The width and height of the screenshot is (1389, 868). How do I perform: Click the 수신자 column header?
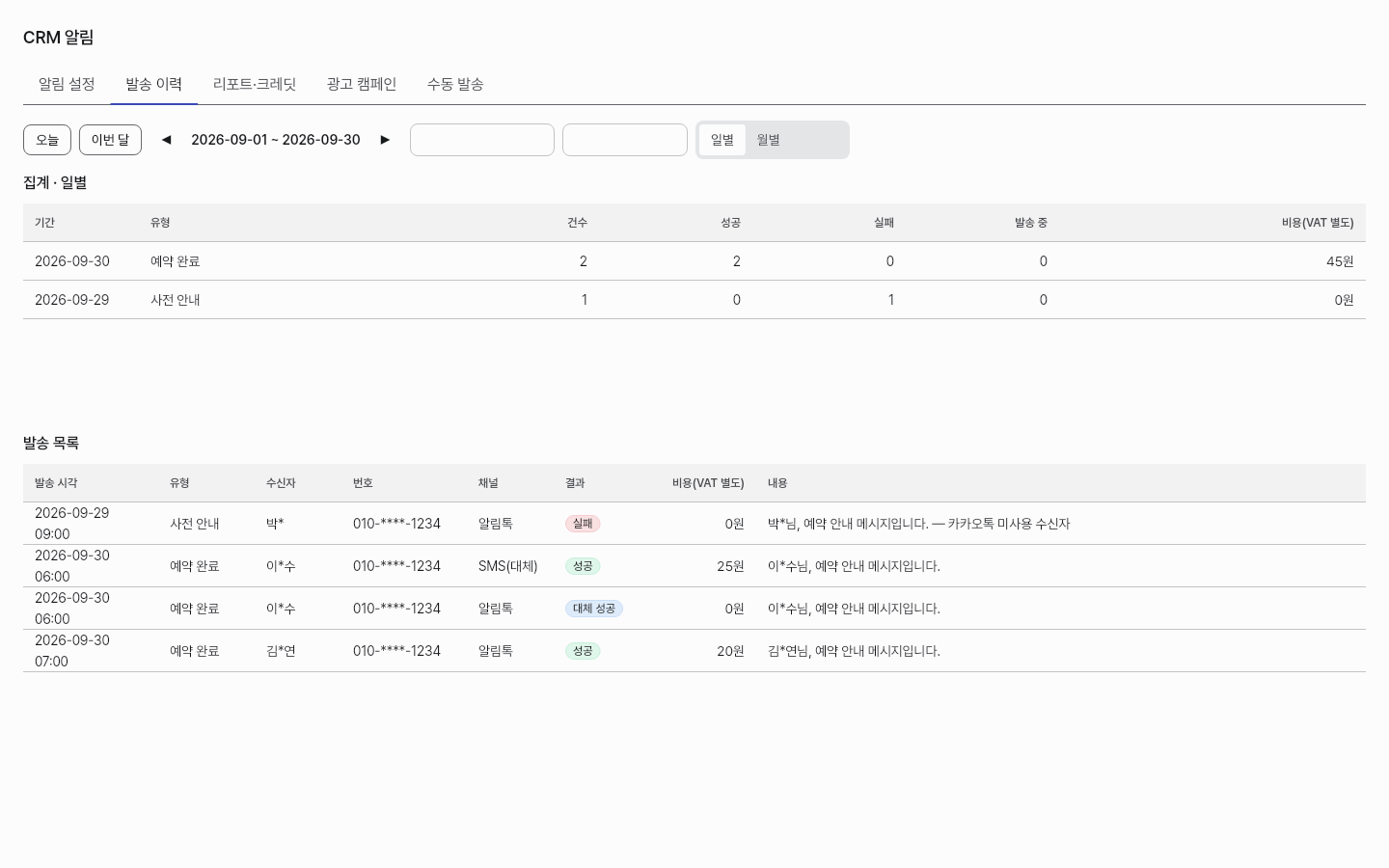(x=281, y=483)
